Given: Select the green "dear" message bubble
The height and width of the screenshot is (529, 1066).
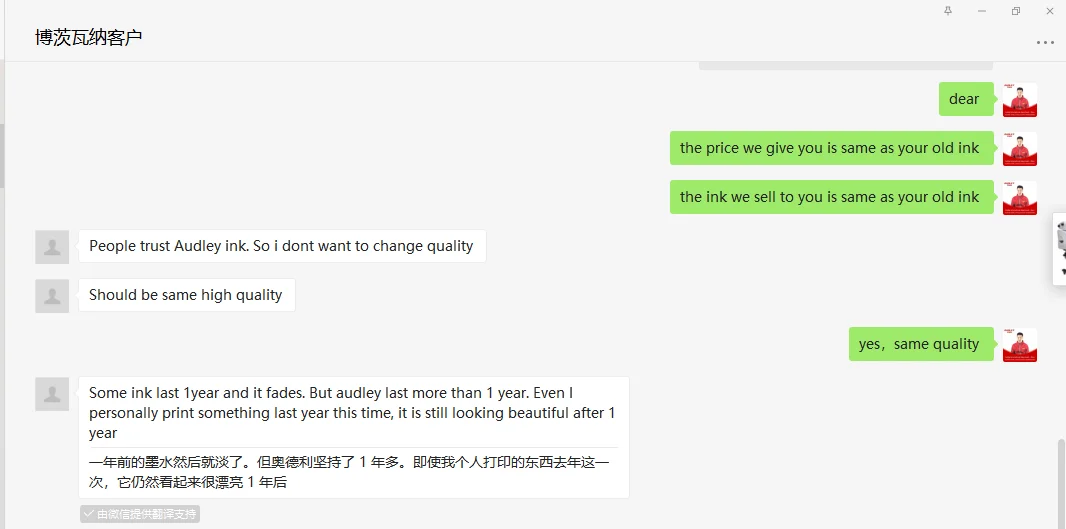Looking at the screenshot, I should [965, 99].
